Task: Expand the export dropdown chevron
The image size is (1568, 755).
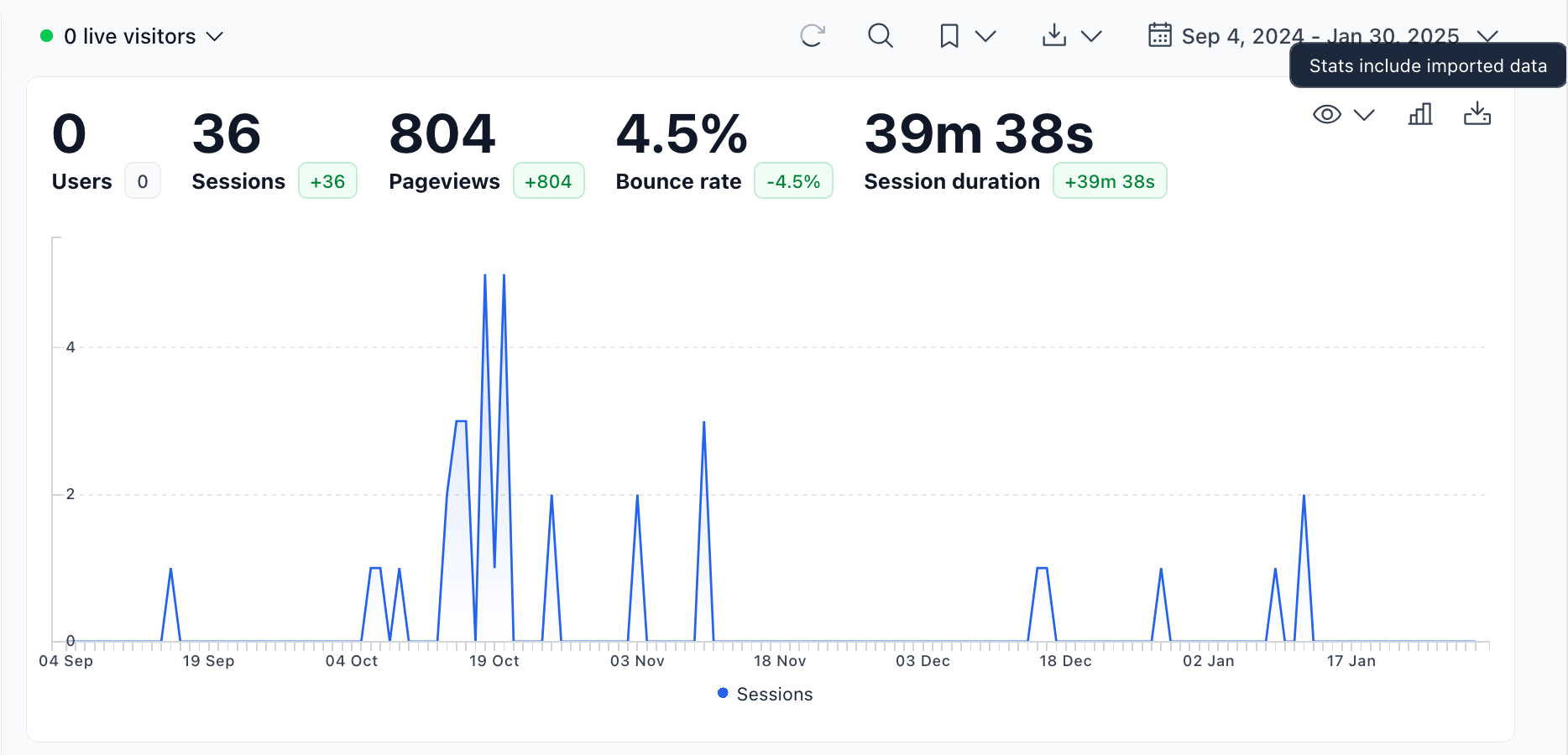Action: pyautogui.click(x=1090, y=36)
